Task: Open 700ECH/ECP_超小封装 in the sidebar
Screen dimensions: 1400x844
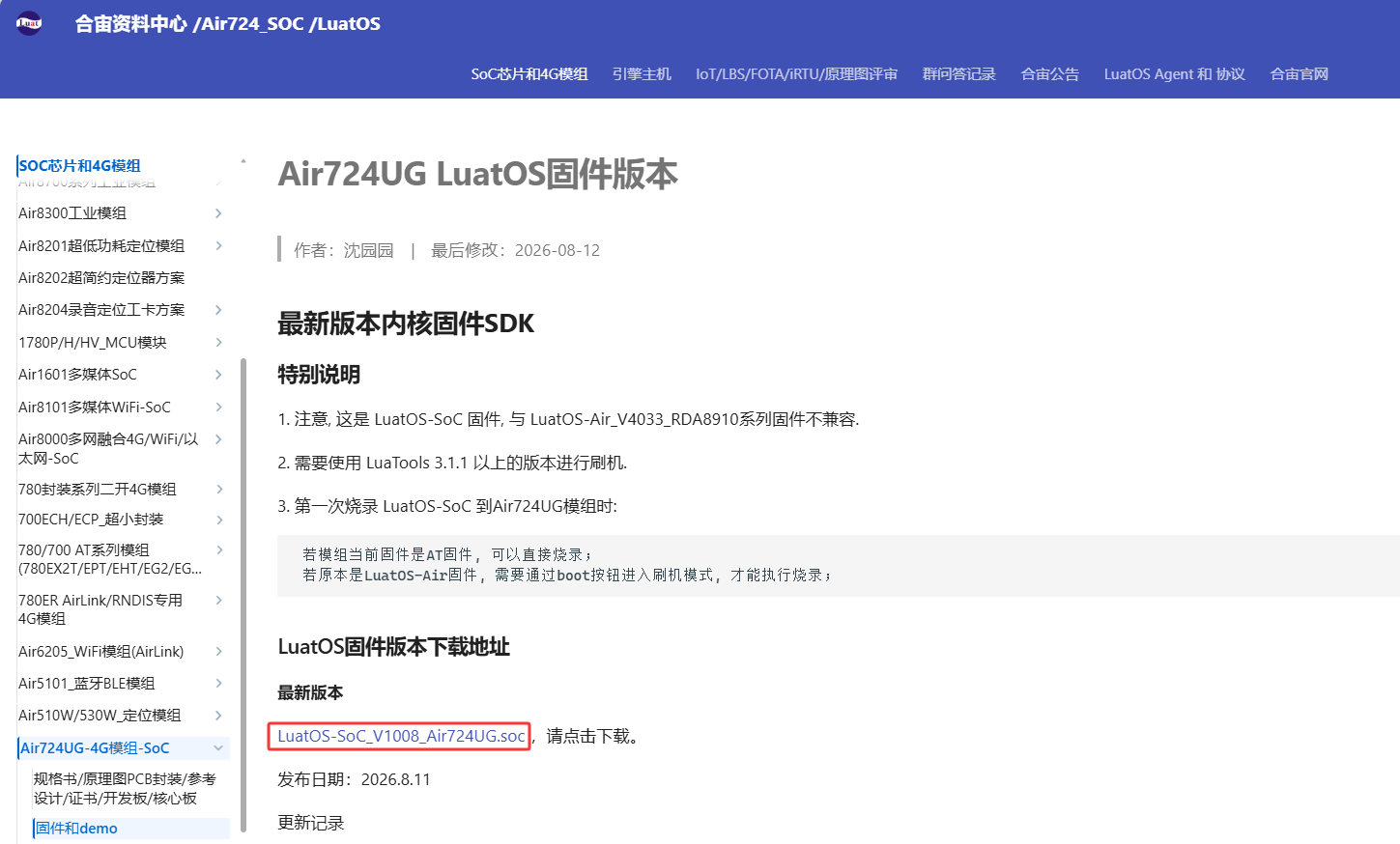Action: (x=91, y=520)
